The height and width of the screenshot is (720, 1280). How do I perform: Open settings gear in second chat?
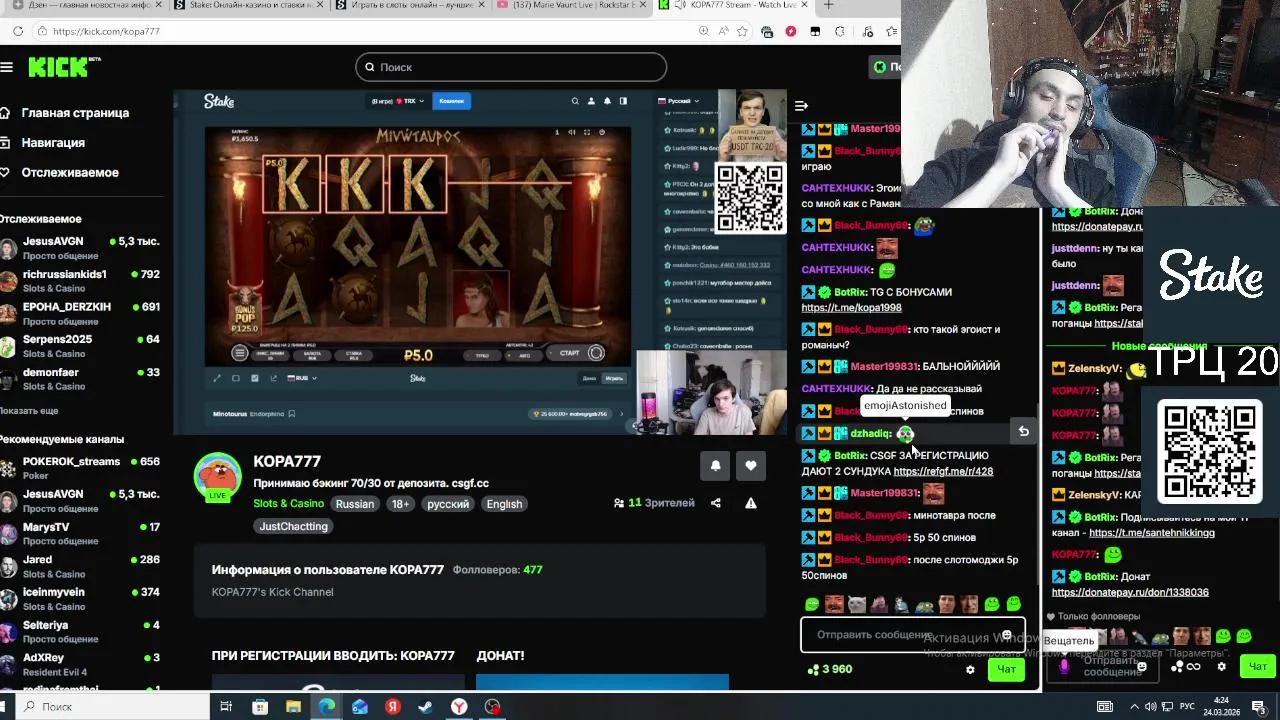pos(1221,666)
